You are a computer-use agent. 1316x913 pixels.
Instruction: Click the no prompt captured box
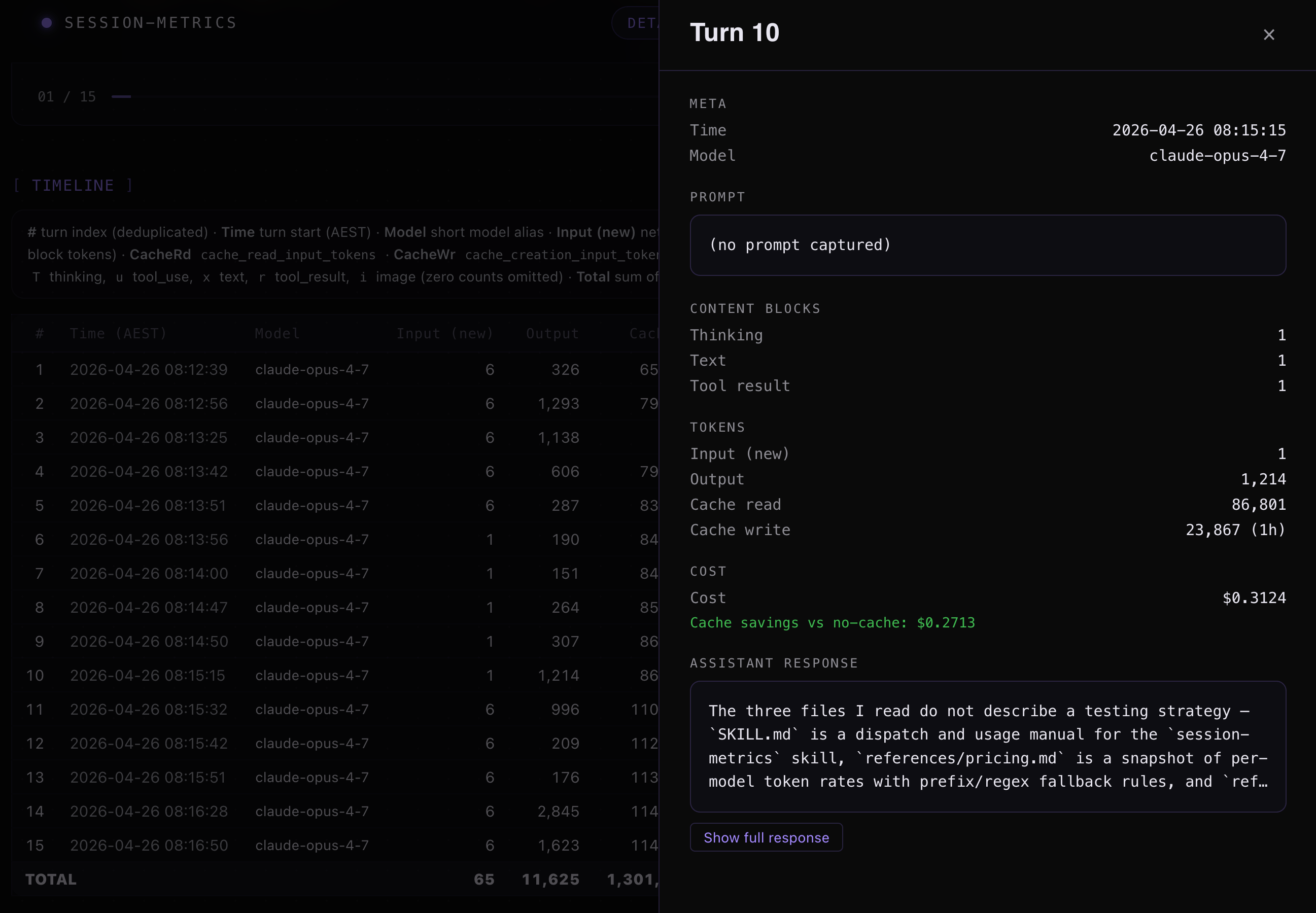pyautogui.click(x=987, y=245)
